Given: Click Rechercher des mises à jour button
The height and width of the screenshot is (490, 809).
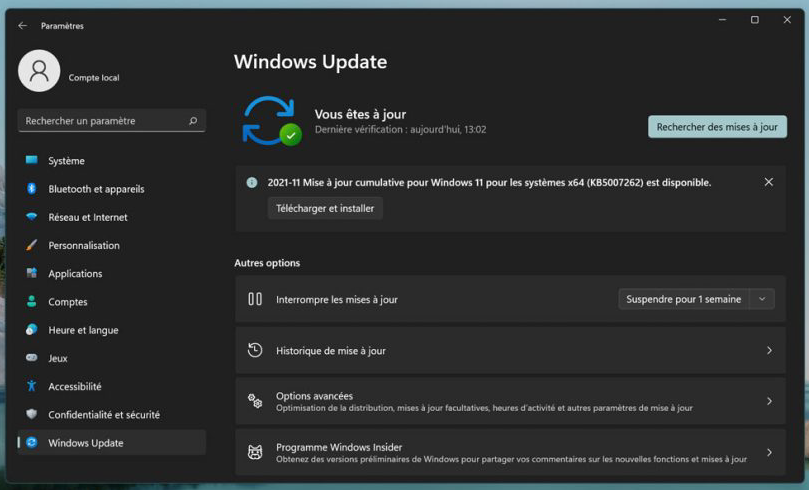Looking at the screenshot, I should pos(717,127).
